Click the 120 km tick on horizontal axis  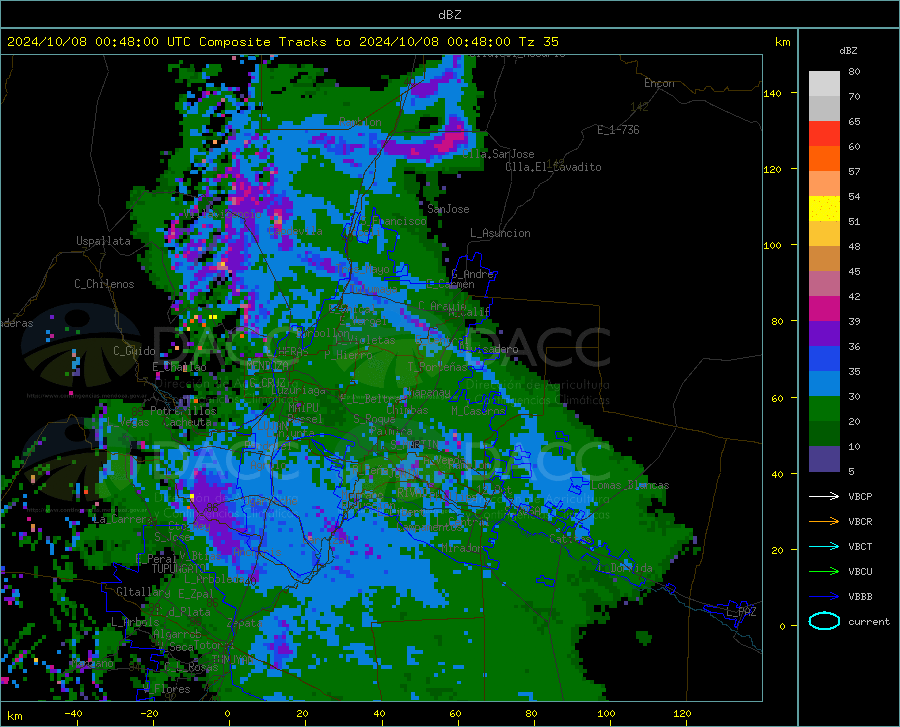[x=682, y=714]
